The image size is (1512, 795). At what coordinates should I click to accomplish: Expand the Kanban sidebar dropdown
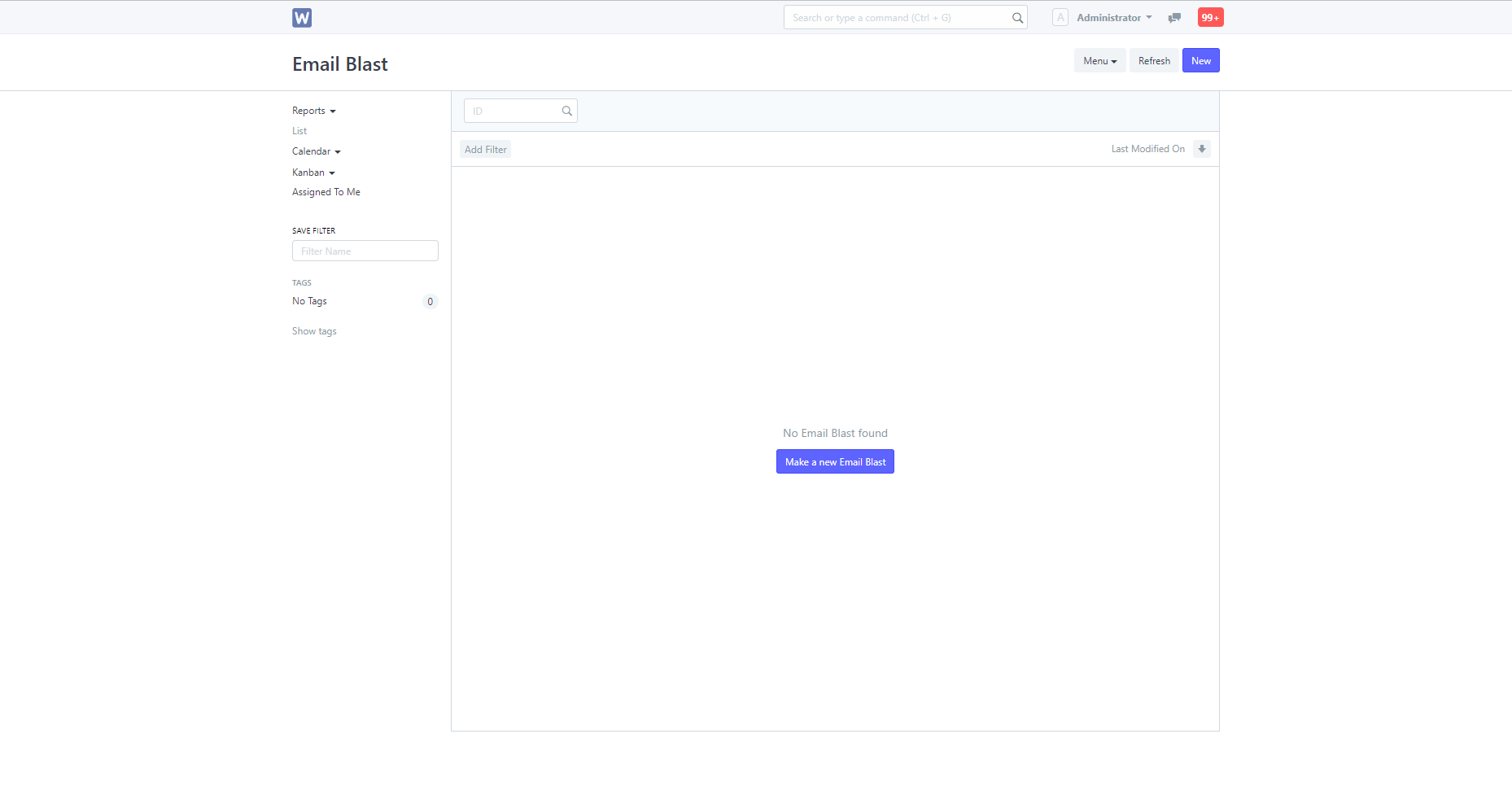tap(313, 173)
